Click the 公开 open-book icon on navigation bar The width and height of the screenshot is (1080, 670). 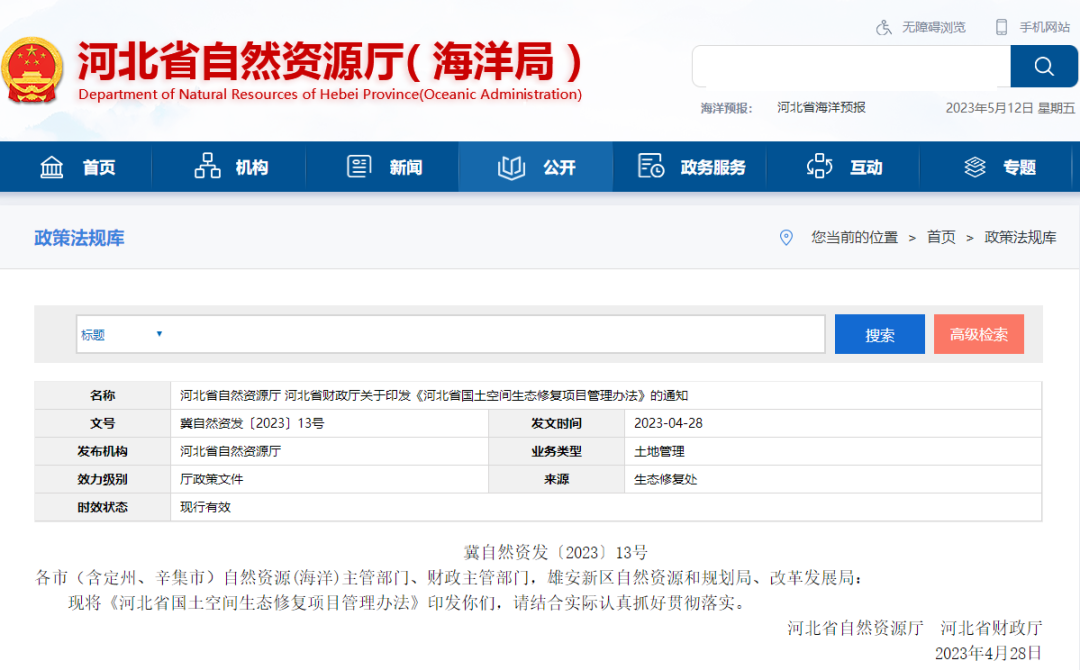[x=512, y=166]
